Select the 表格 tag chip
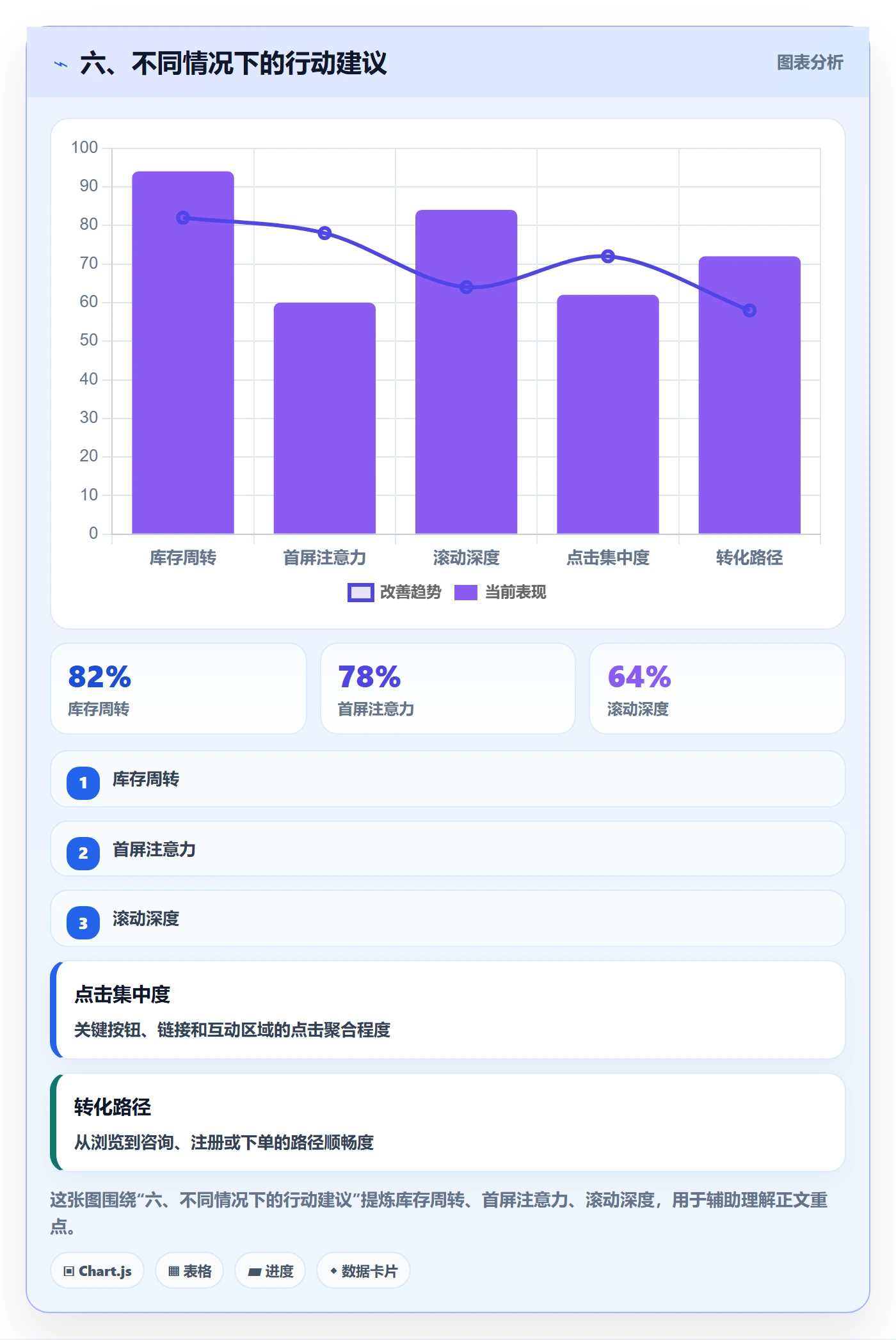896x1340 pixels. 189,1271
